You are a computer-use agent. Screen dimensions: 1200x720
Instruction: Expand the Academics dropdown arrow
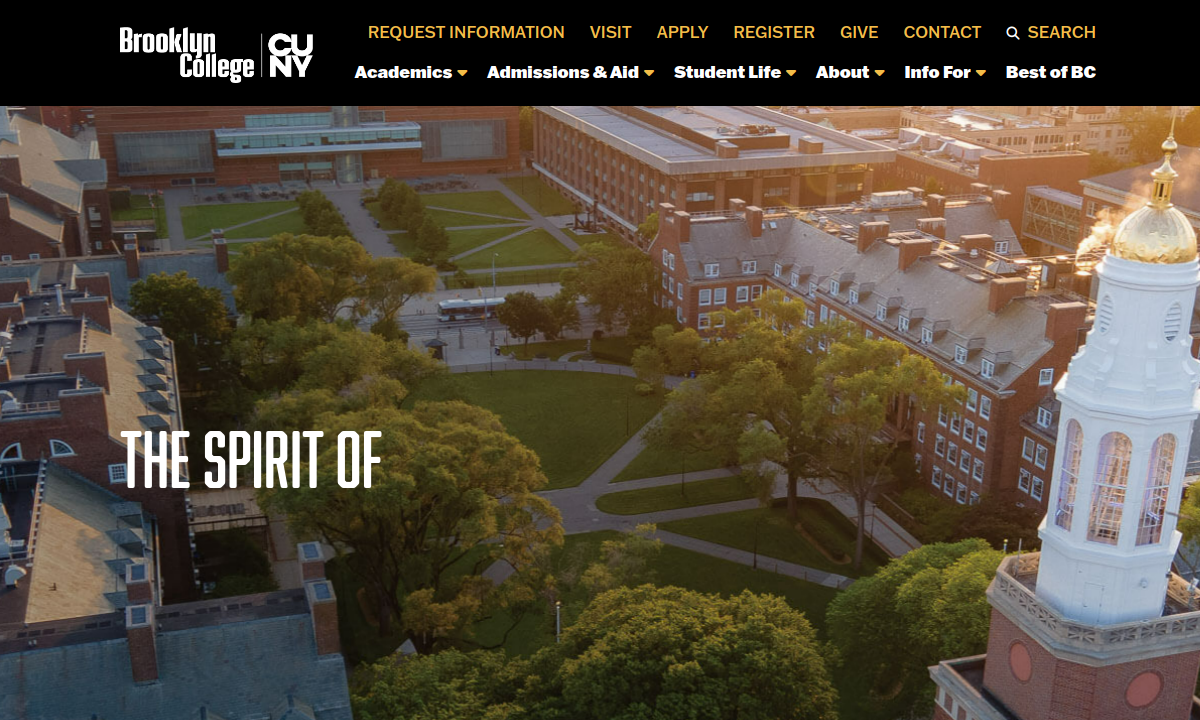tap(462, 73)
